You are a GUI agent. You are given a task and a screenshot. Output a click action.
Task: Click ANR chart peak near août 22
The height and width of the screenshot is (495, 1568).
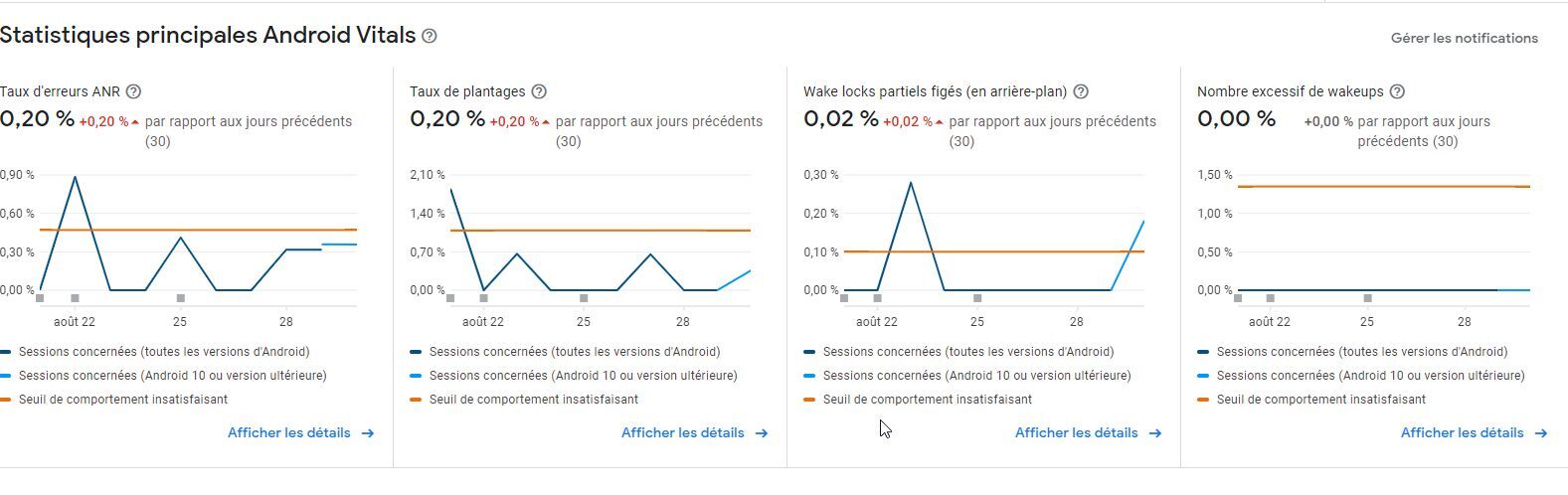(x=75, y=177)
